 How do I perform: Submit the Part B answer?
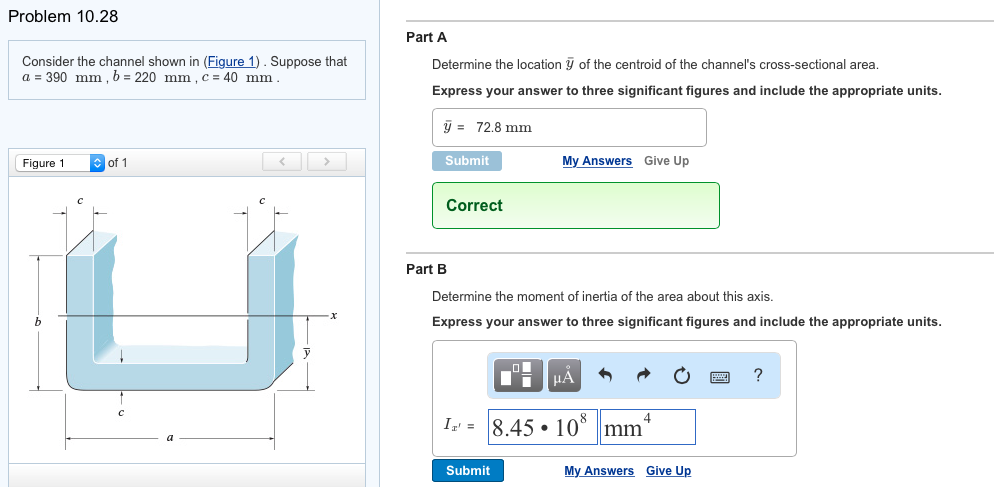468,470
